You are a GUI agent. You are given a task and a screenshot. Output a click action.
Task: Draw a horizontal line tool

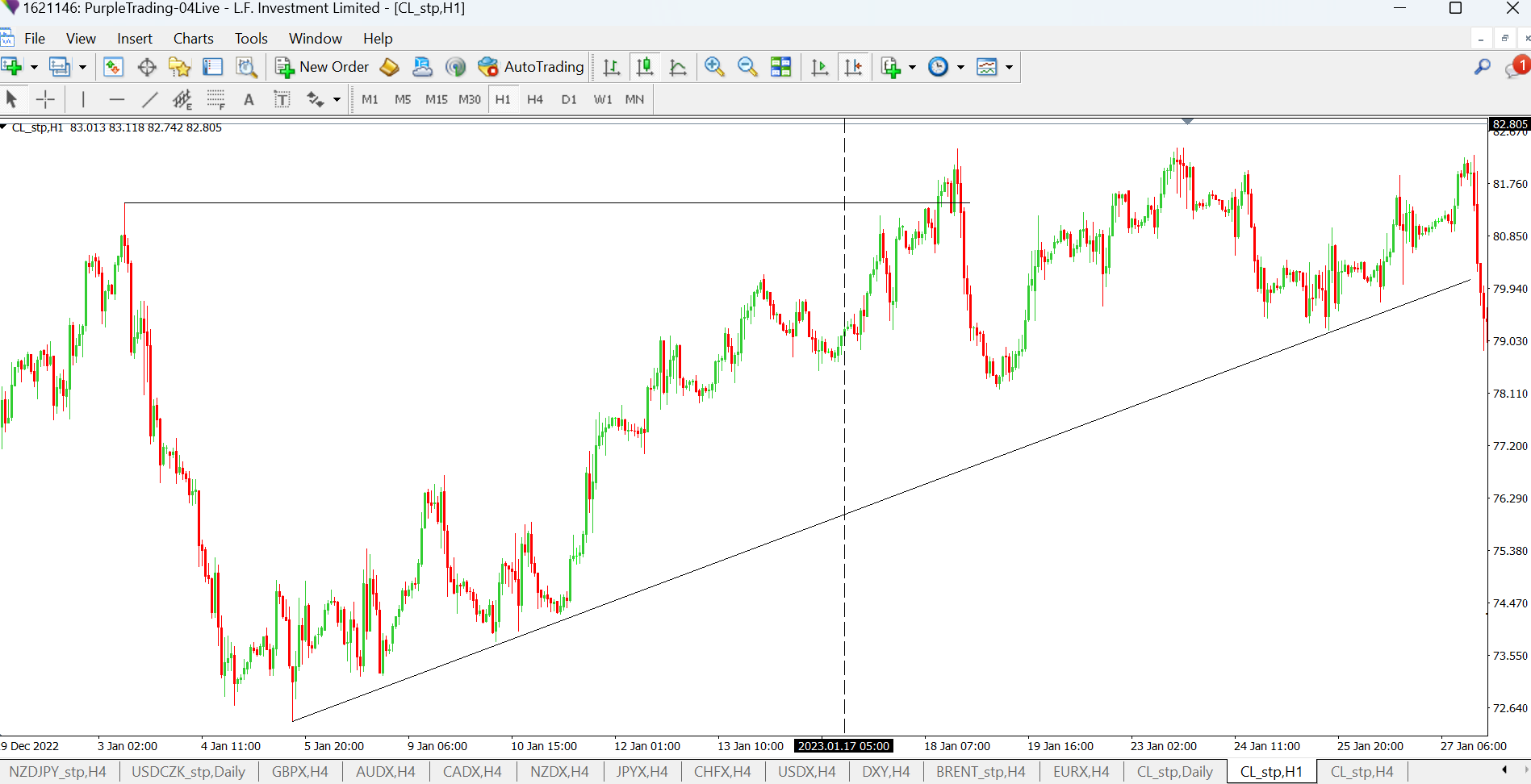coord(116,99)
